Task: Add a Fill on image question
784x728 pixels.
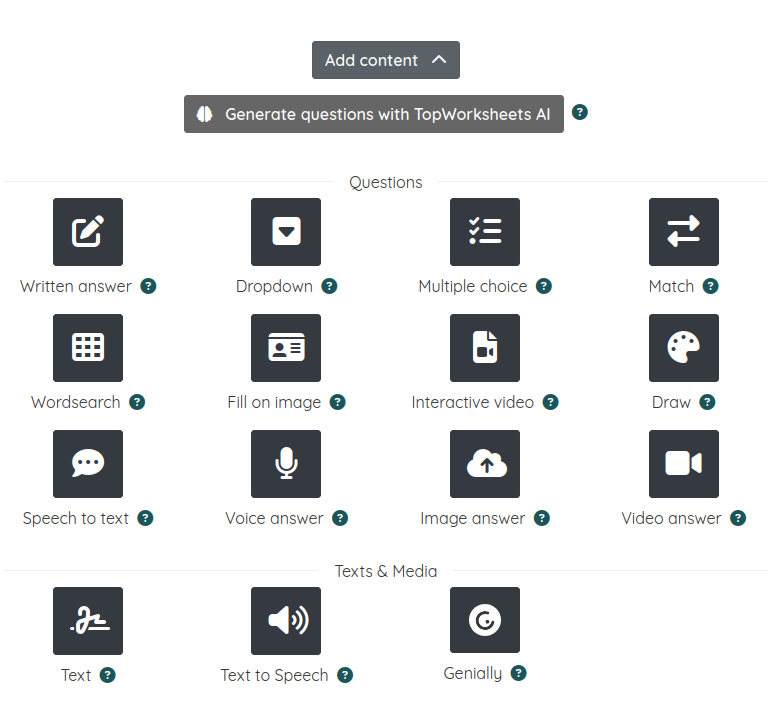Action: click(286, 348)
